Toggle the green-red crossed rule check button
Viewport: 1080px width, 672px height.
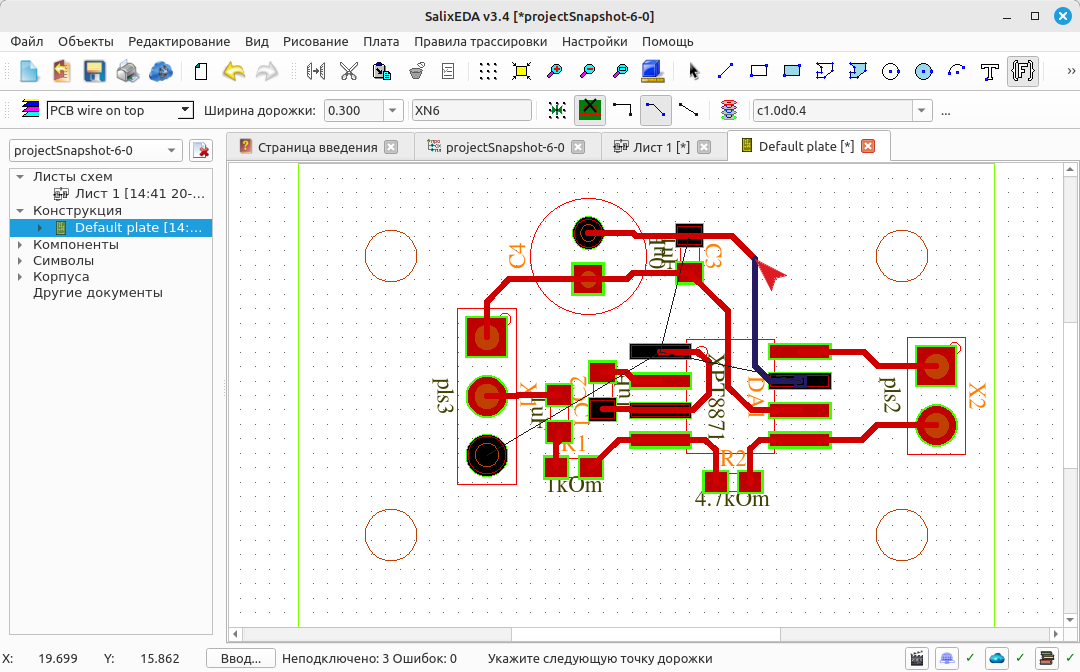pos(590,109)
